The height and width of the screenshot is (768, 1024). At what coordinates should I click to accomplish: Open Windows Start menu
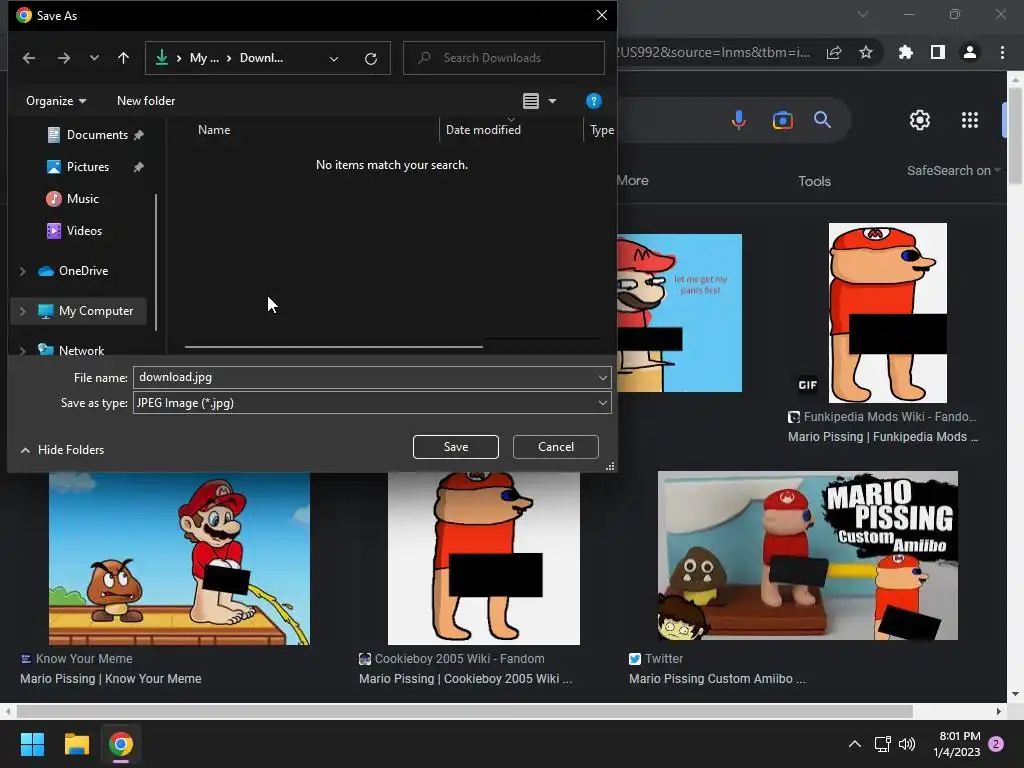point(32,744)
